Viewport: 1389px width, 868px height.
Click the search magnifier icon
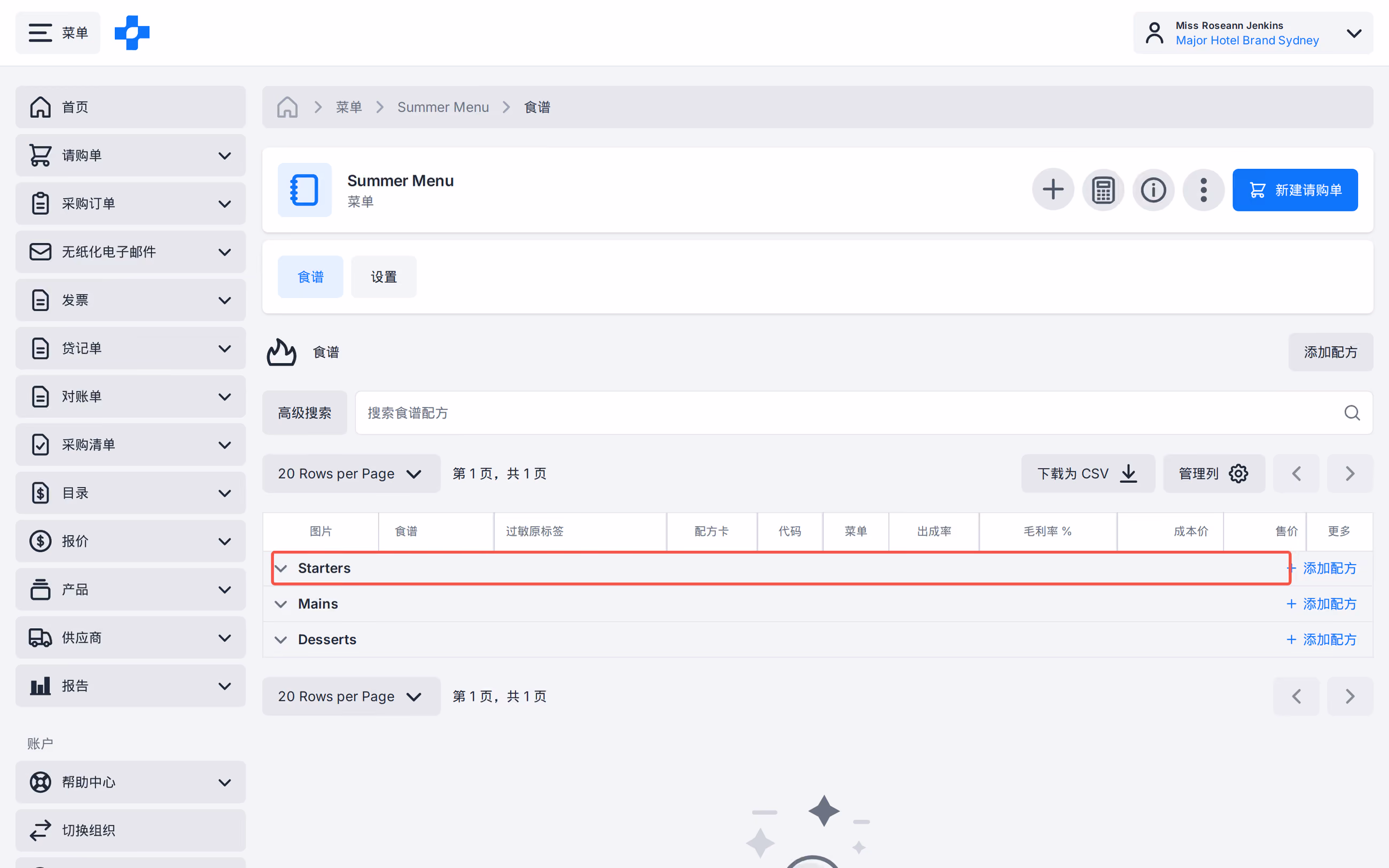click(x=1352, y=413)
